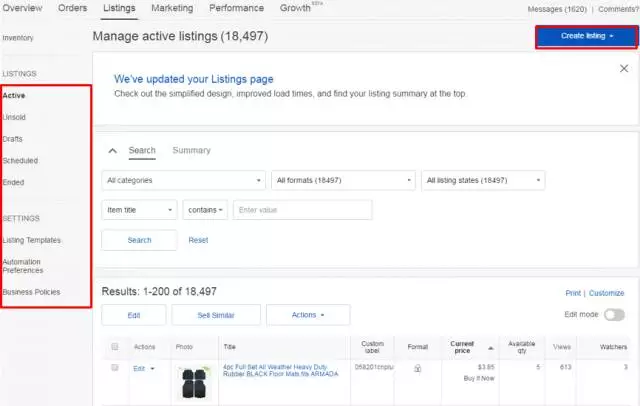The height and width of the screenshot is (406, 640).
Task: Open Automation Preferences settings
Action: click(x=22, y=266)
